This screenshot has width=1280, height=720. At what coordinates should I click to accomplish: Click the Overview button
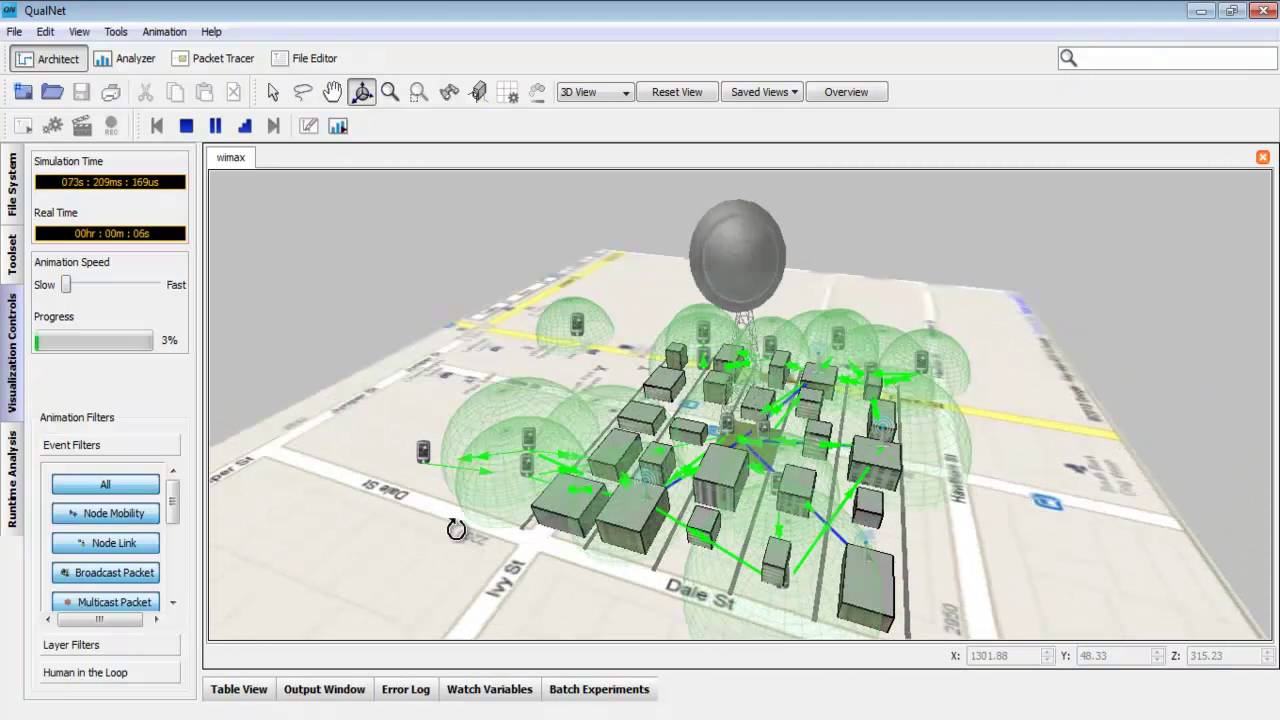coord(846,92)
